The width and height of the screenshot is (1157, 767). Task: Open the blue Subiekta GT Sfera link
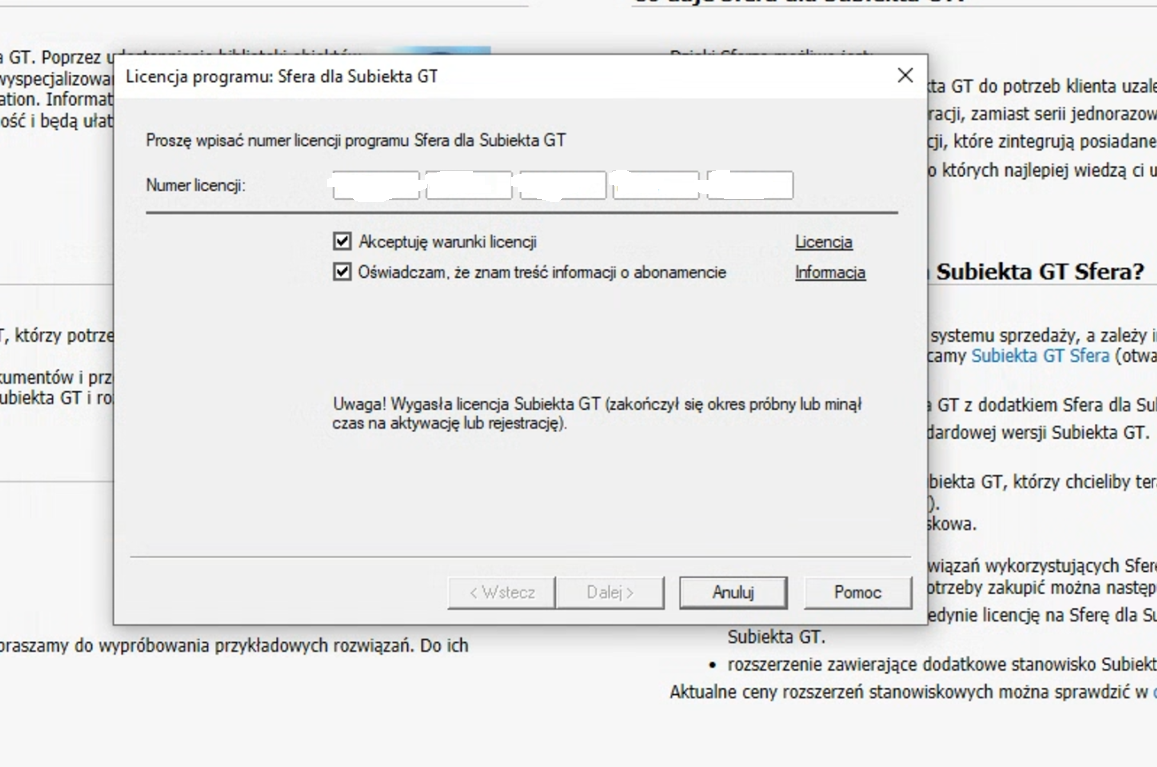1040,356
